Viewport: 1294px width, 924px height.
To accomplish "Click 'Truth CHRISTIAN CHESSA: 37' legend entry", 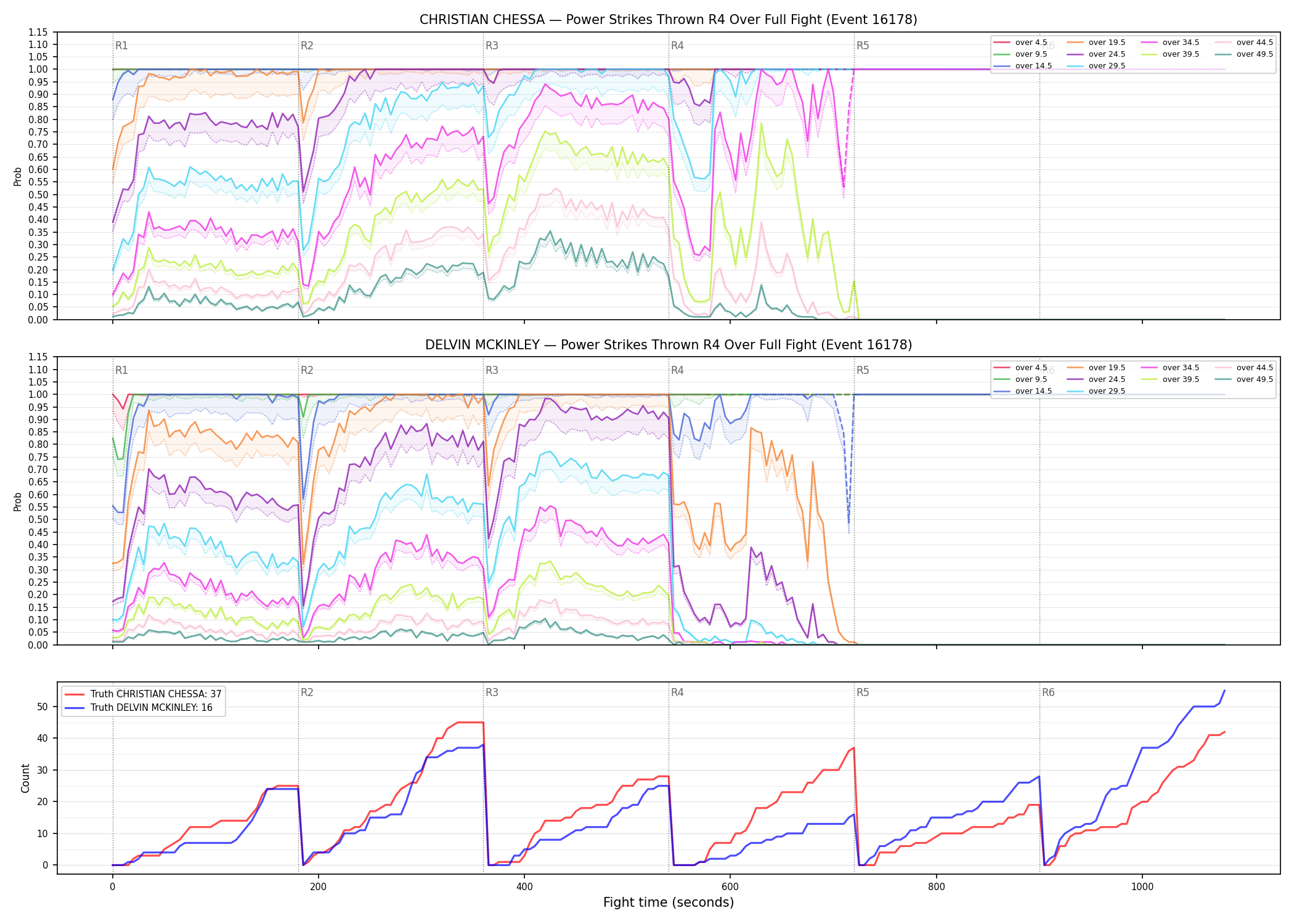I will point(143,694).
